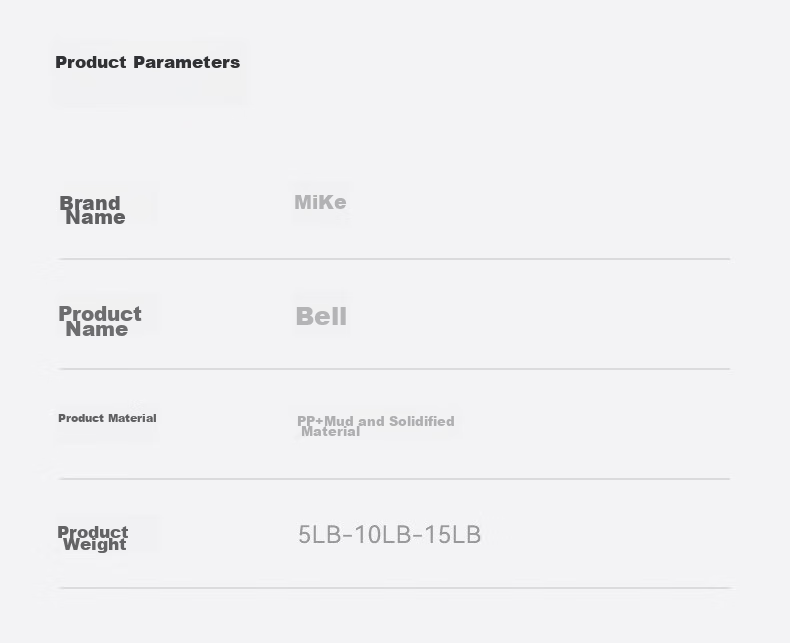Click the Product Material label
The image size is (790, 643).
[107, 418]
